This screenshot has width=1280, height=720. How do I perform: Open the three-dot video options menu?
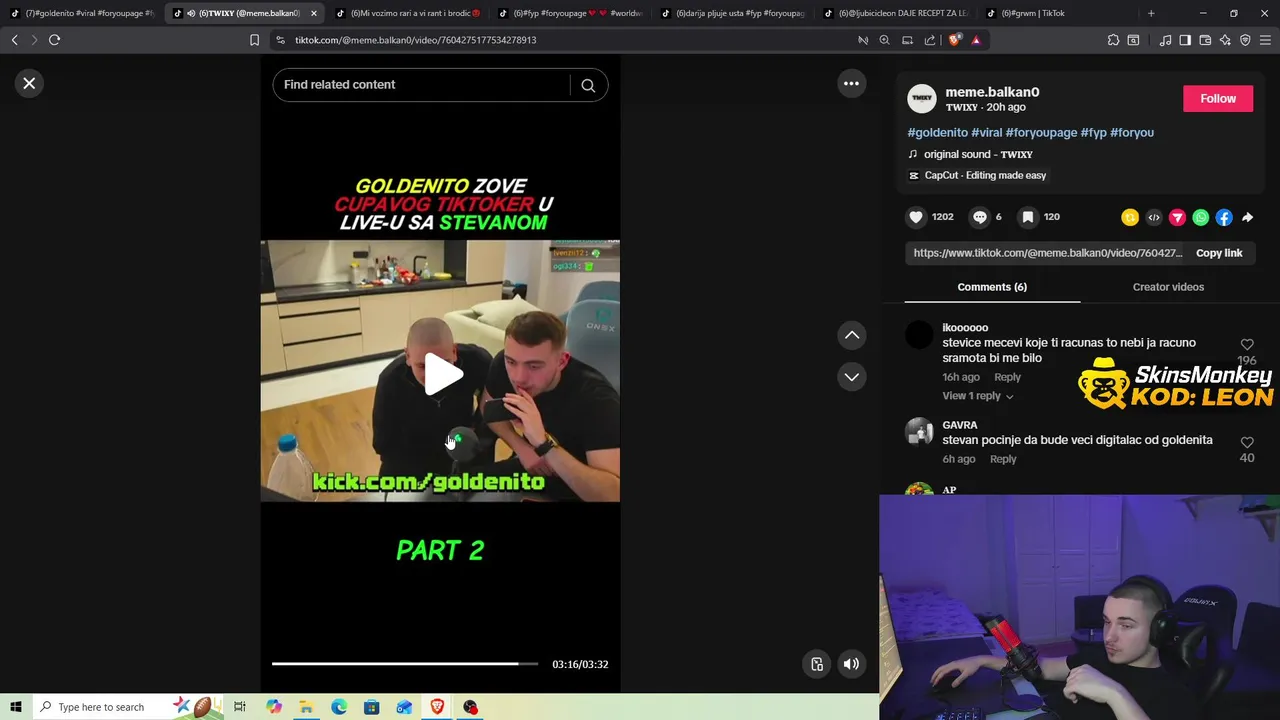[x=851, y=84]
